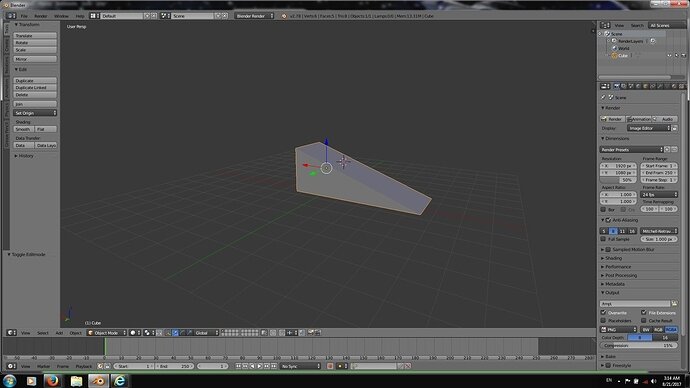
Task: Enable the Placeholders checkbox
Action: (603, 321)
